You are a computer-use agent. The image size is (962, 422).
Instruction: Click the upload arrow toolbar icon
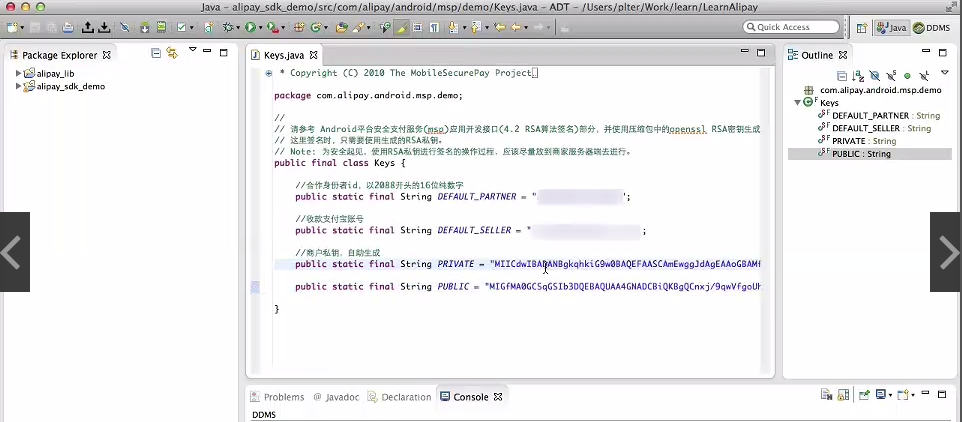click(87, 27)
